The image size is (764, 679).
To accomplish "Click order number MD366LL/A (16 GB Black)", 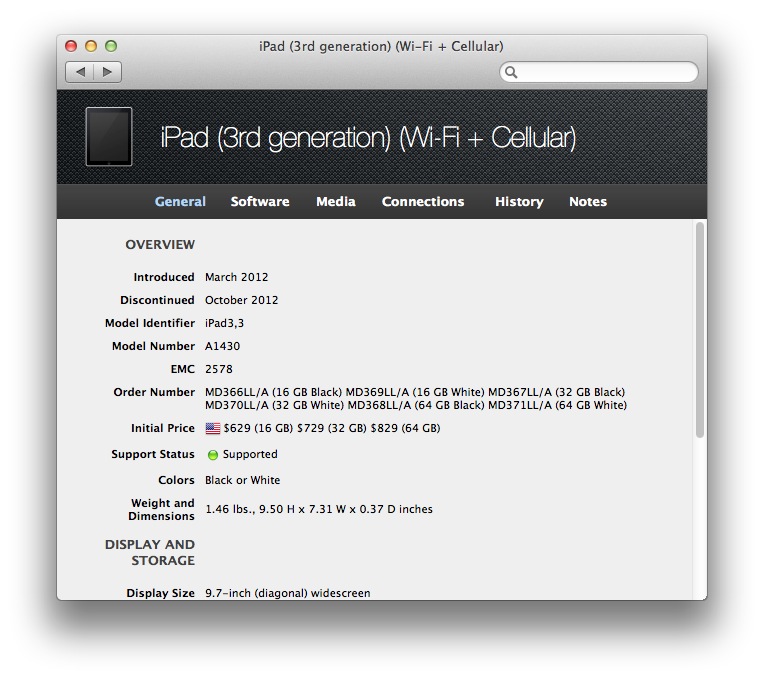I will pos(273,392).
